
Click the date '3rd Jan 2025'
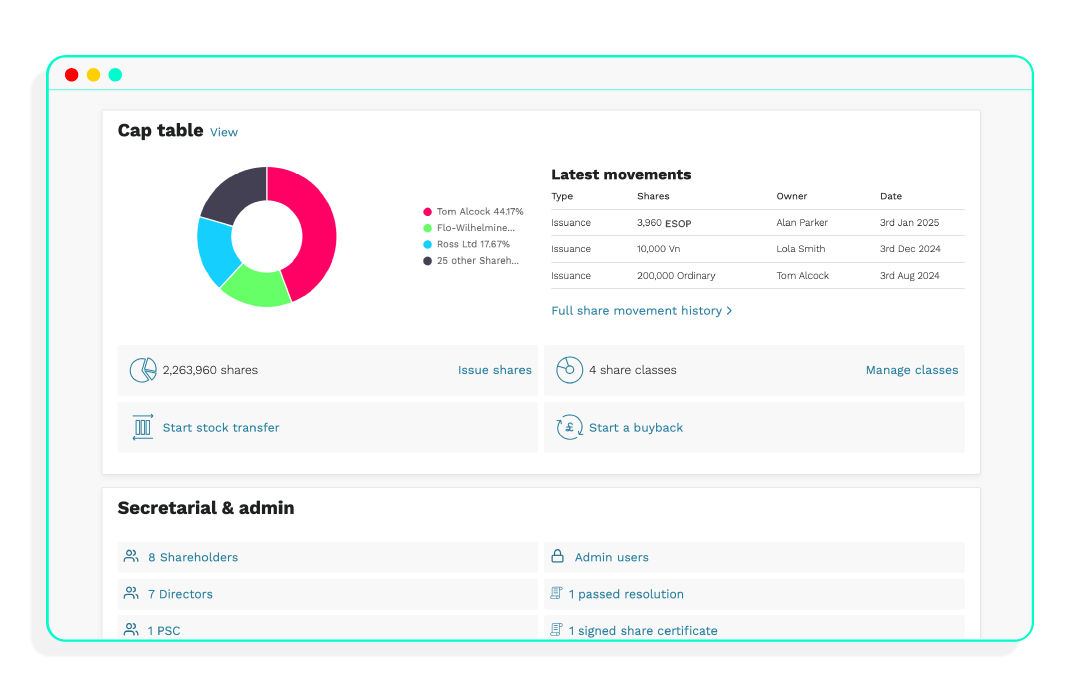[909, 223]
